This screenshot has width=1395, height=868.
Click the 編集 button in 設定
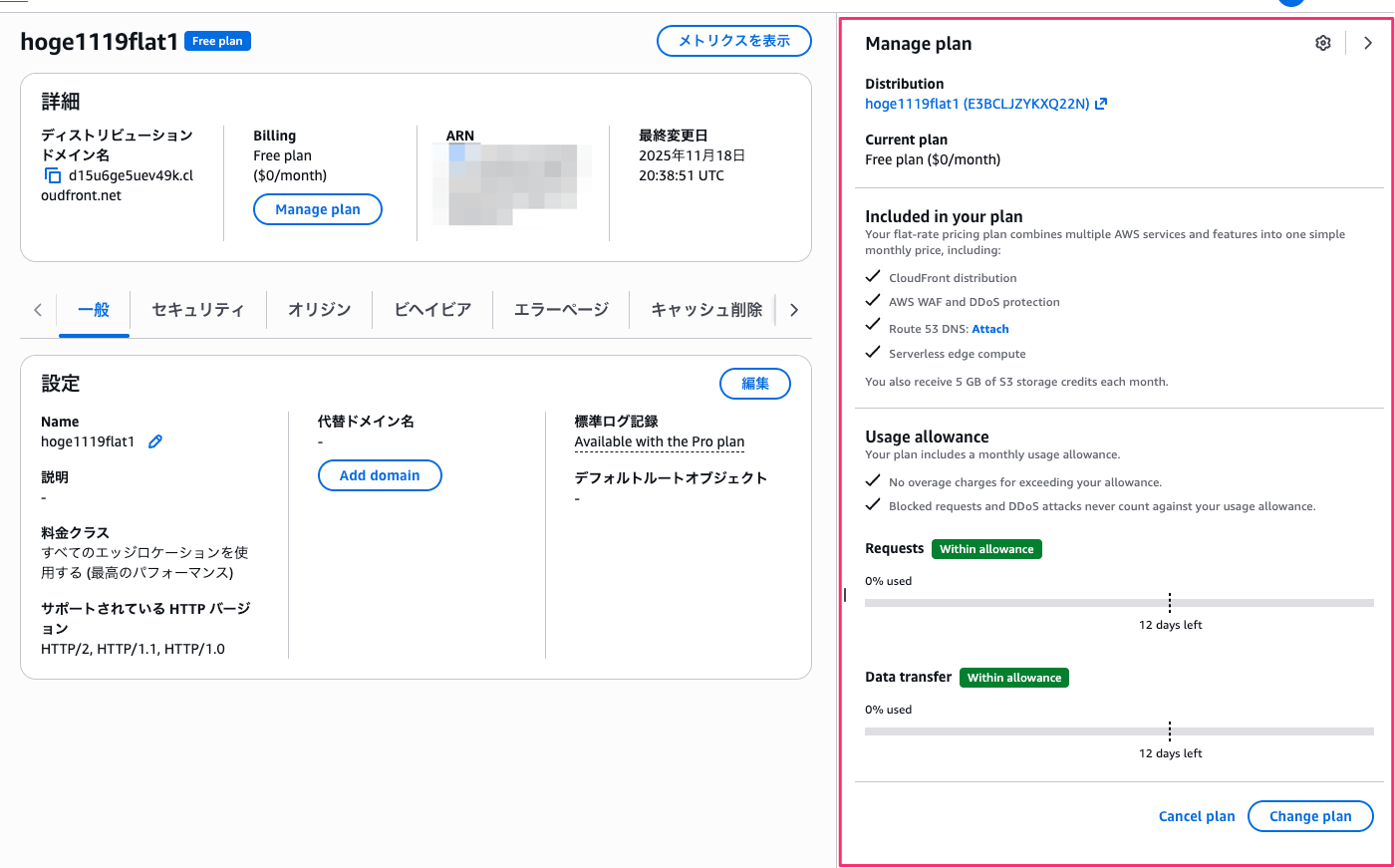point(754,384)
